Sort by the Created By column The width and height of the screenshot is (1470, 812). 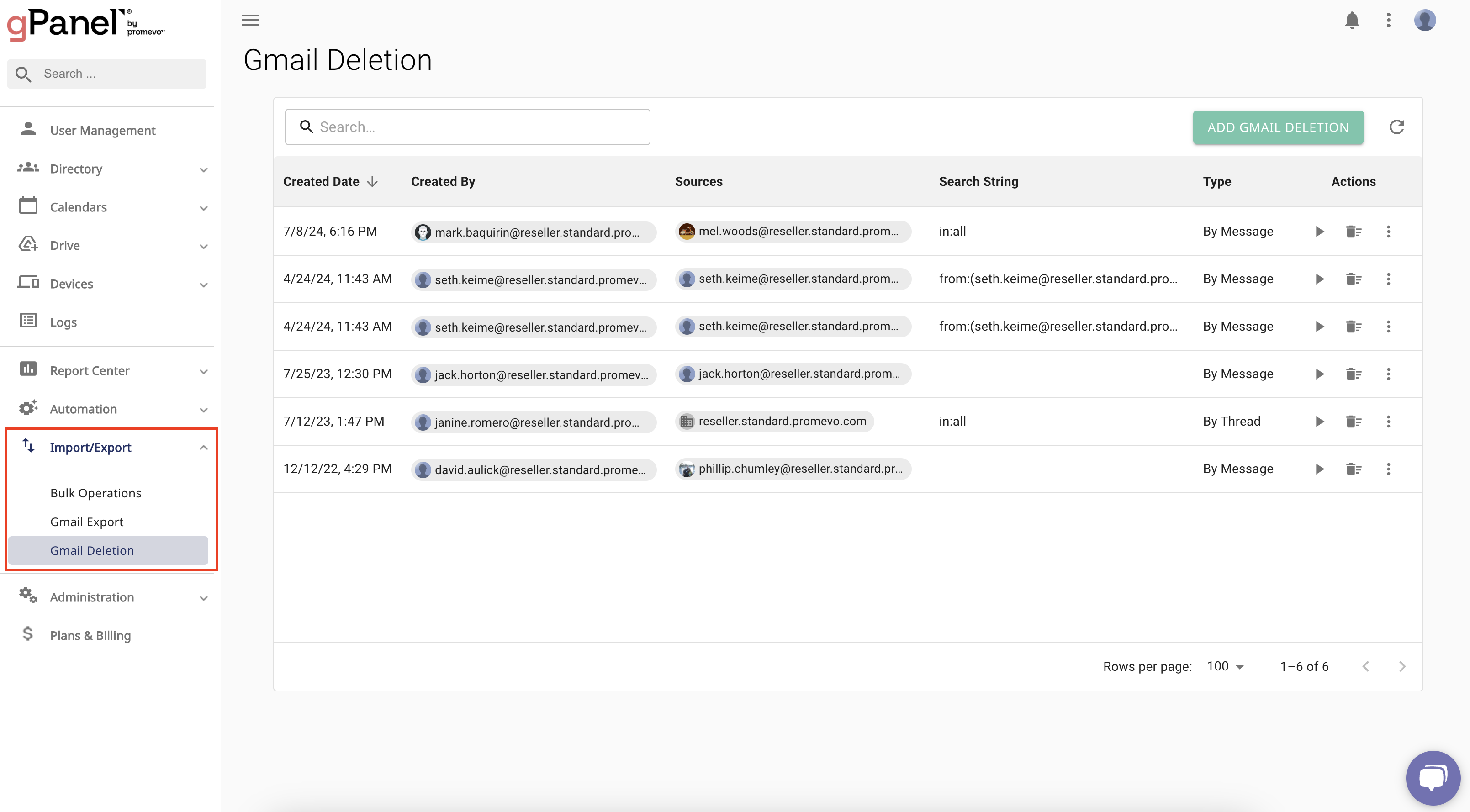443,181
